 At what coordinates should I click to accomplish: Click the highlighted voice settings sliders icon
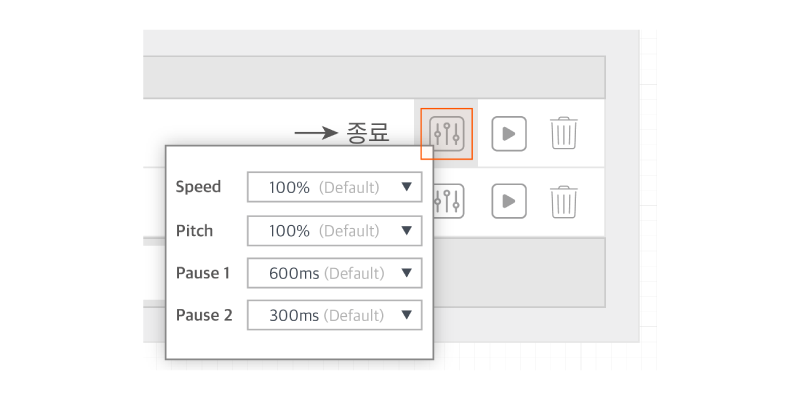pyautogui.click(x=446, y=133)
